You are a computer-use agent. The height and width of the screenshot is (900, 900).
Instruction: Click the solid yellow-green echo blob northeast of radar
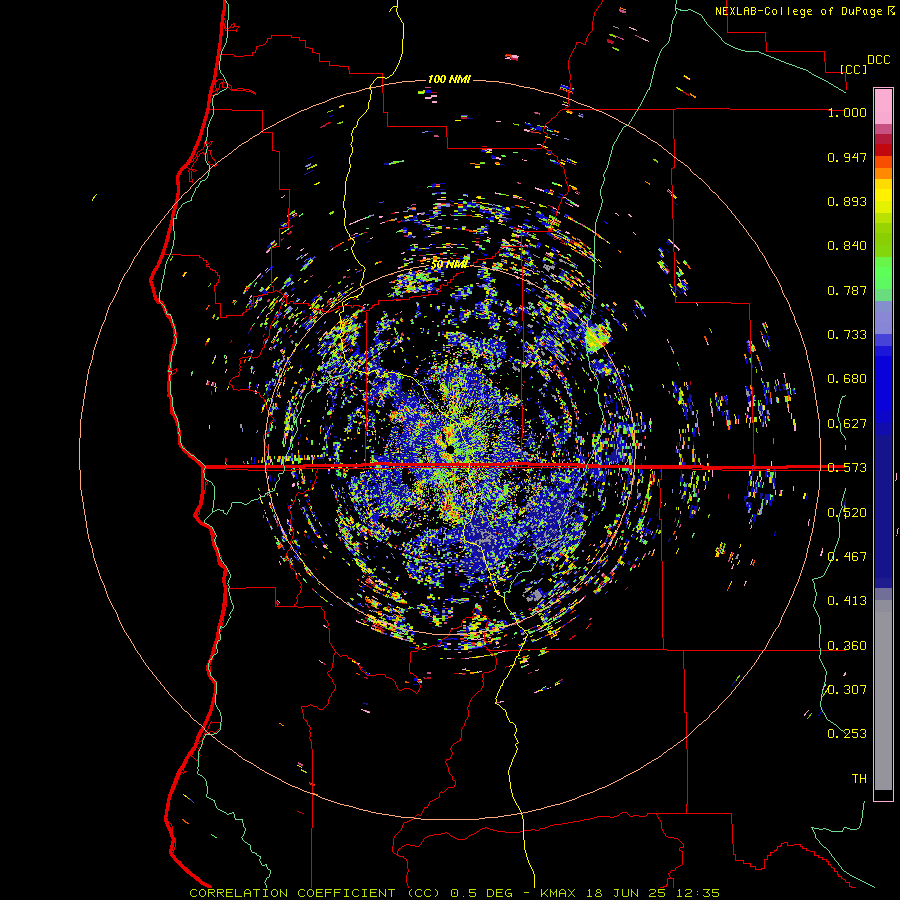point(598,337)
